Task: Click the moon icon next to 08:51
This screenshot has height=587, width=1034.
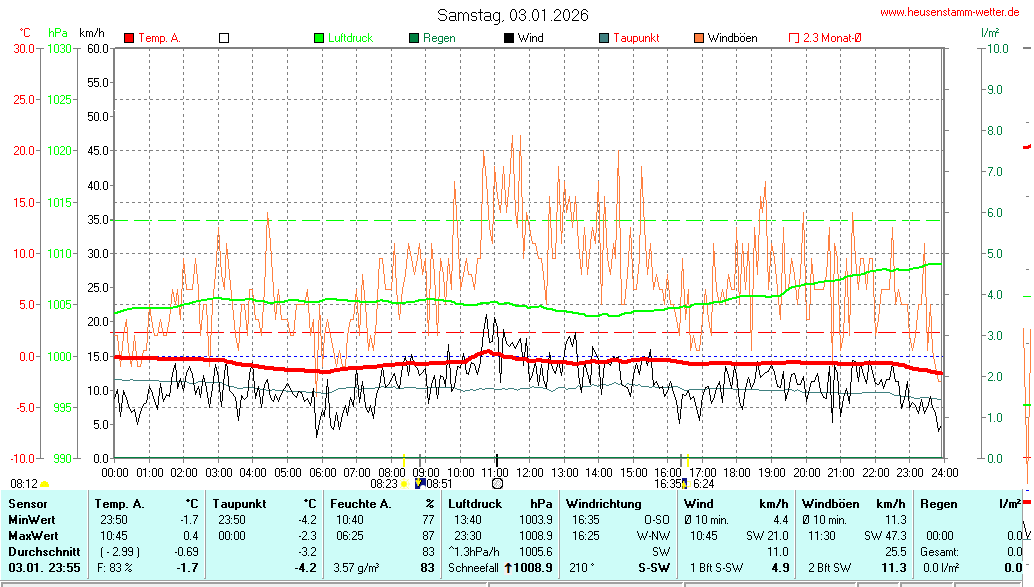Action: [419, 483]
